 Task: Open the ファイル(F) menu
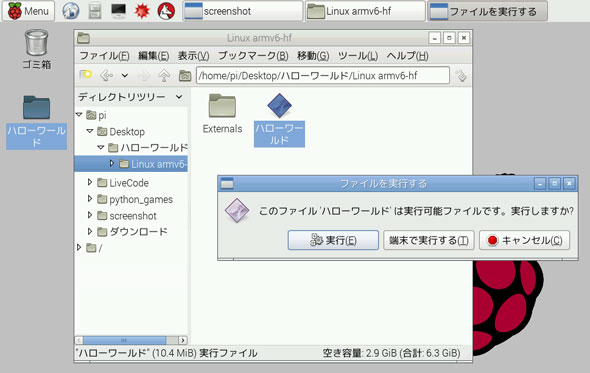[x=104, y=56]
